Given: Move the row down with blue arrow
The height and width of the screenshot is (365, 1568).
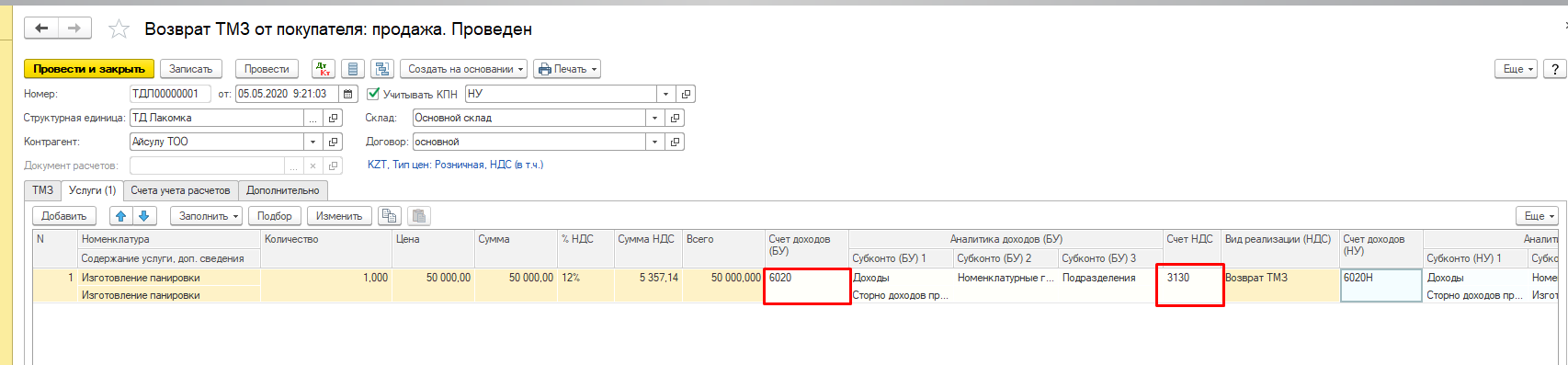Looking at the screenshot, I should [x=144, y=216].
